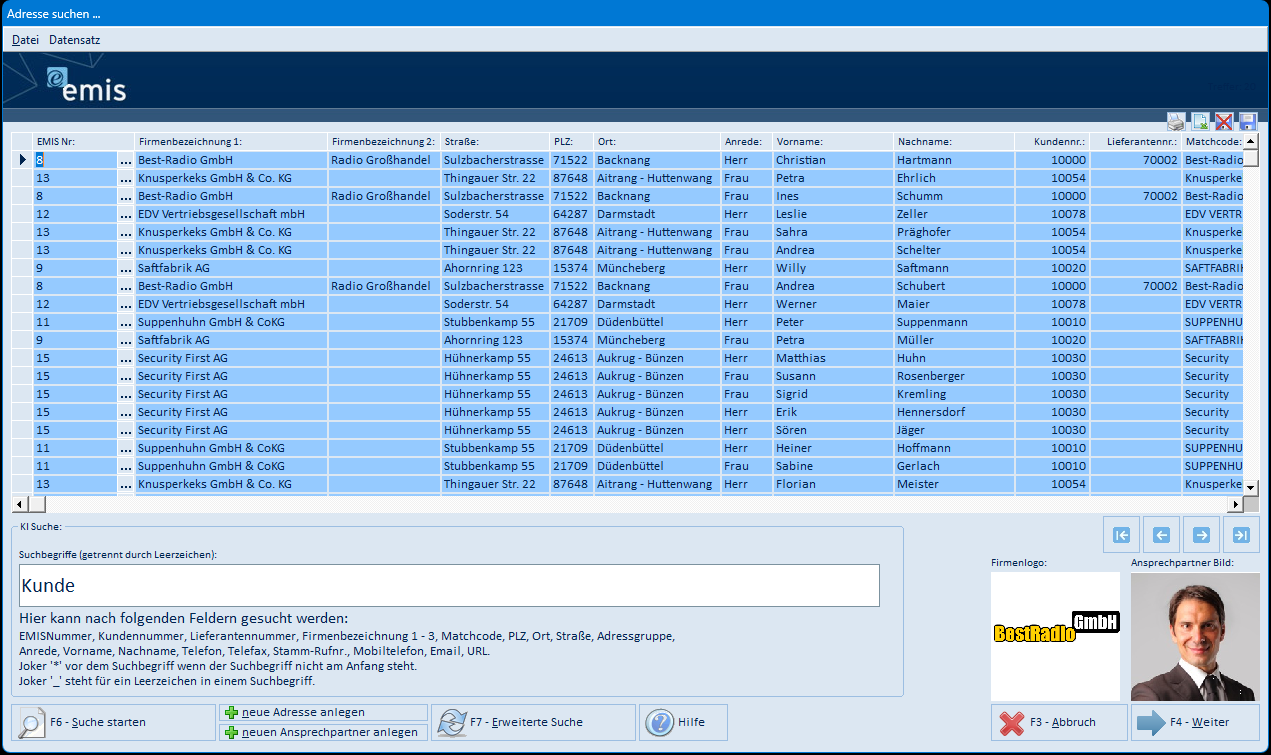Open ellipsis button in Florian Meister row

click(x=125, y=484)
